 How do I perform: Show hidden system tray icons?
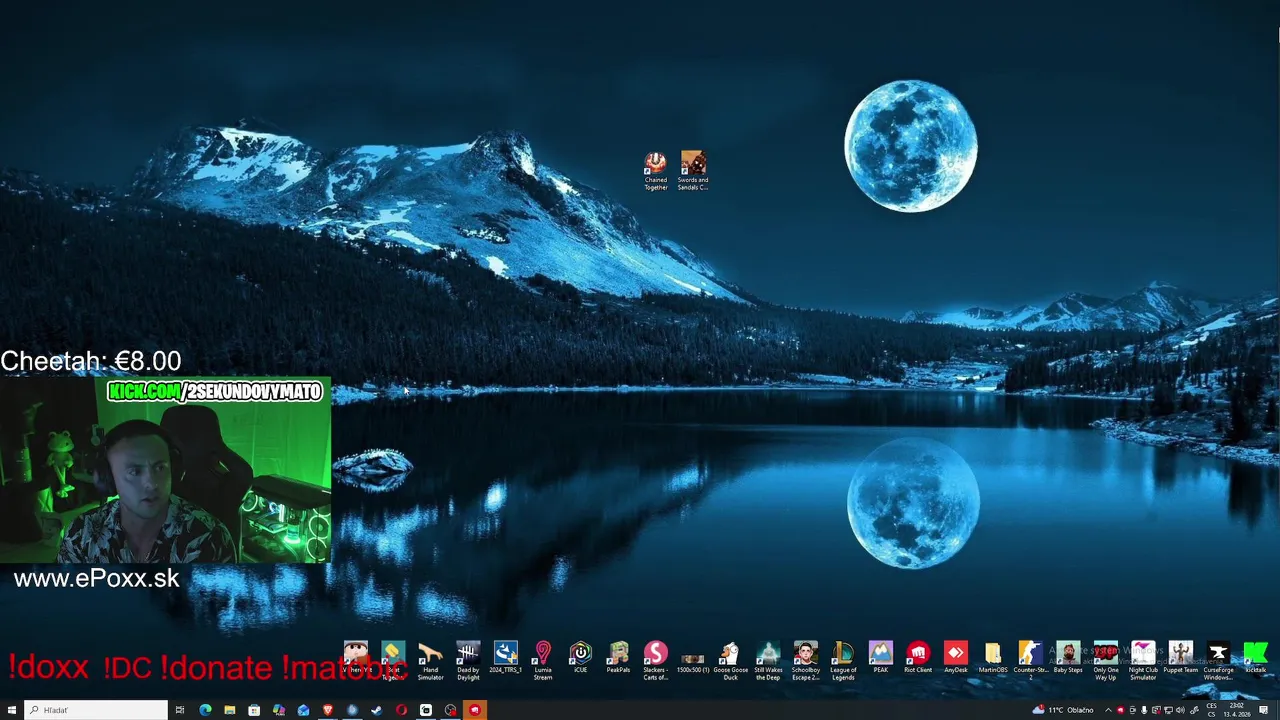(x=1108, y=710)
